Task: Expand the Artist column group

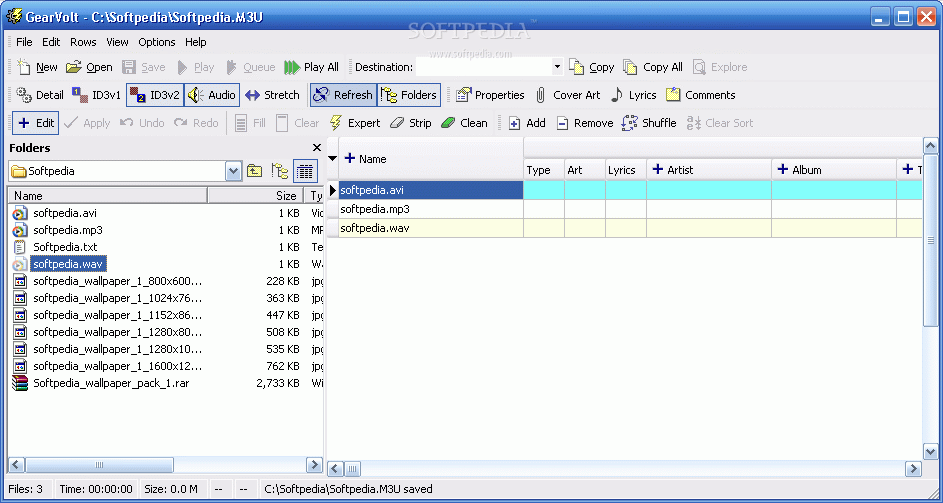Action: pos(658,170)
